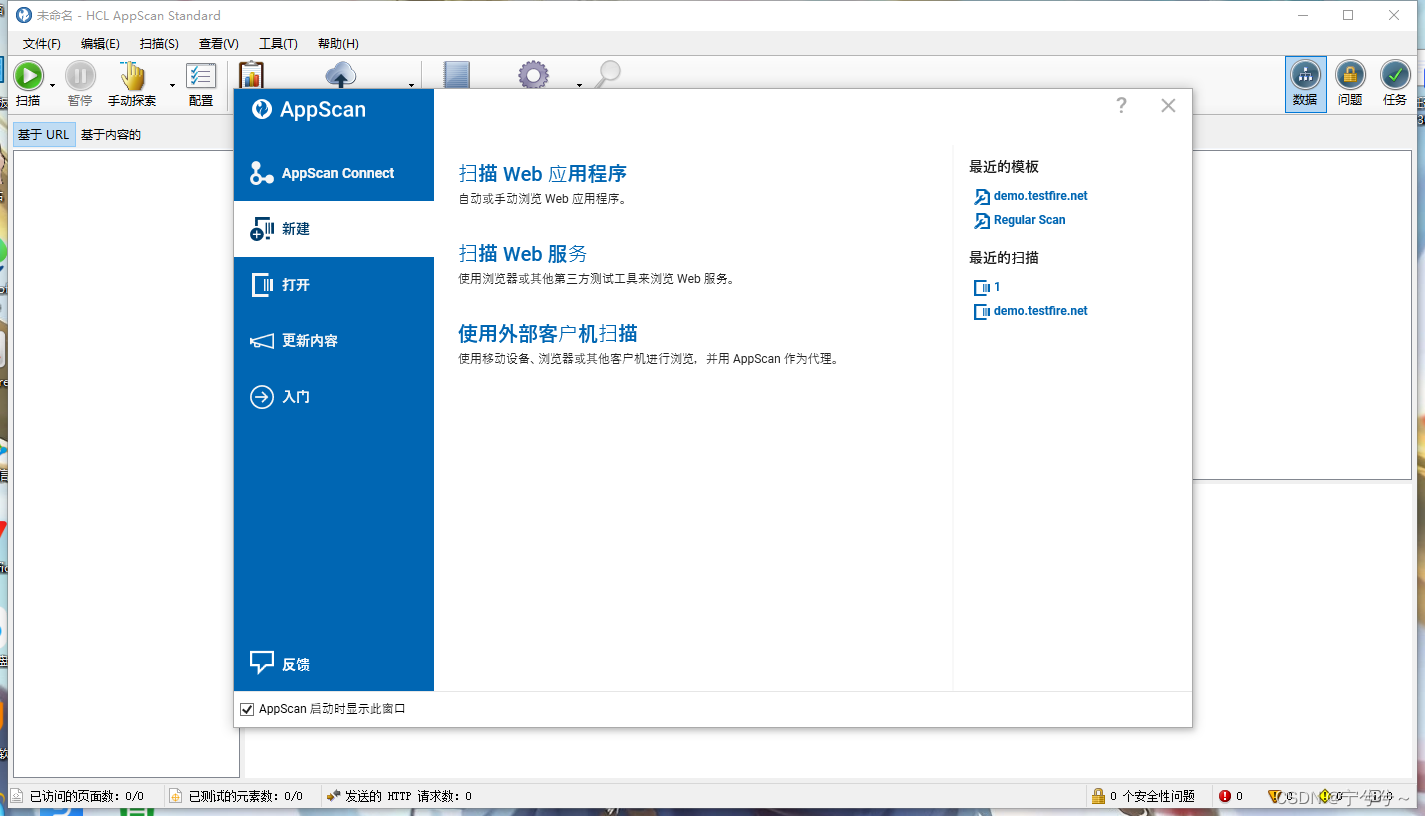Click 扫描 Web 应用程序 link

tap(543, 174)
